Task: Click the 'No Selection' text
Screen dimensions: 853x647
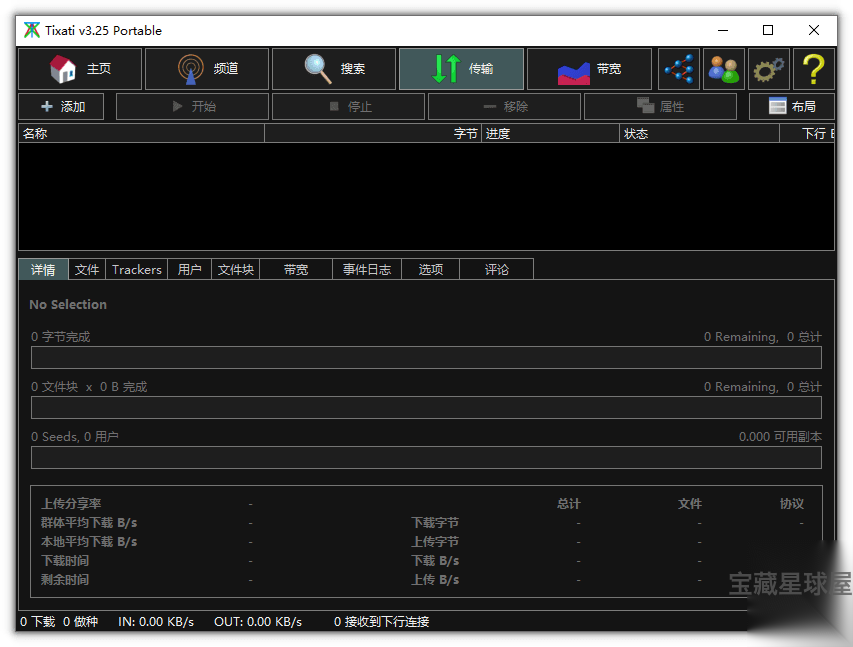Action: (x=68, y=305)
